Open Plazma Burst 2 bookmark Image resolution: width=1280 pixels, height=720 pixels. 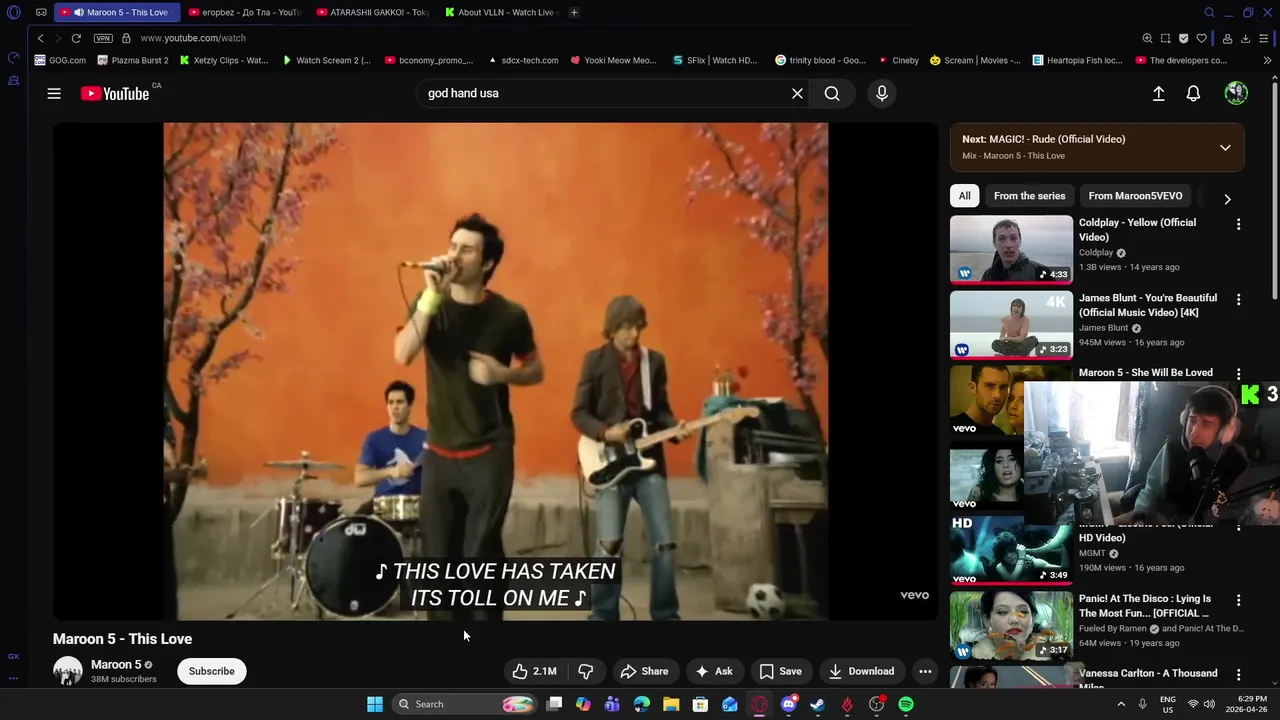(132, 60)
